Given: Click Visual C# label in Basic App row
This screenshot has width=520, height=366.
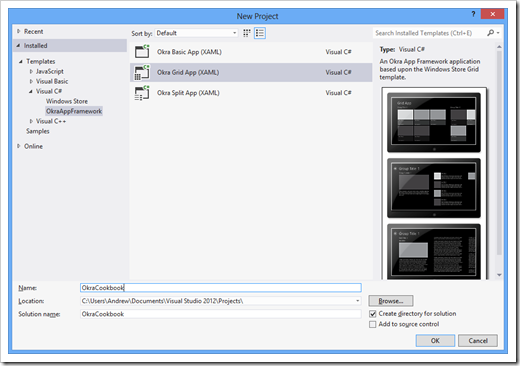Looking at the screenshot, I should pos(338,52).
